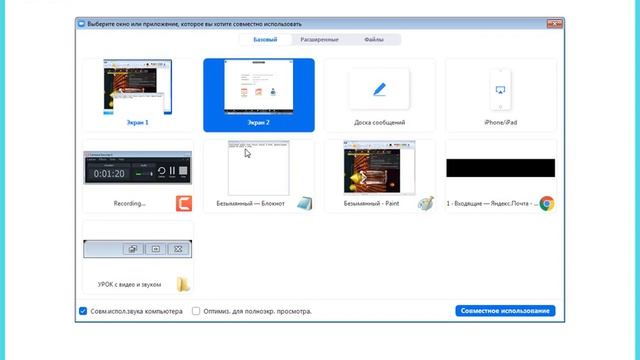This screenshot has width=640, height=360.
Task: Click the Экран 1 label text
Action: 138,122
